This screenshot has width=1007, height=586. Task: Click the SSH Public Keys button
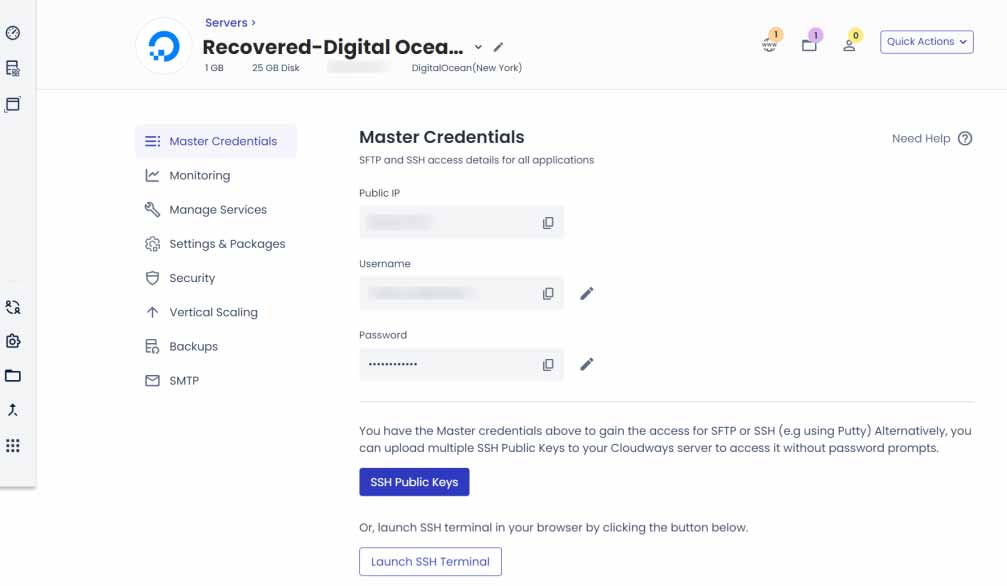click(414, 482)
